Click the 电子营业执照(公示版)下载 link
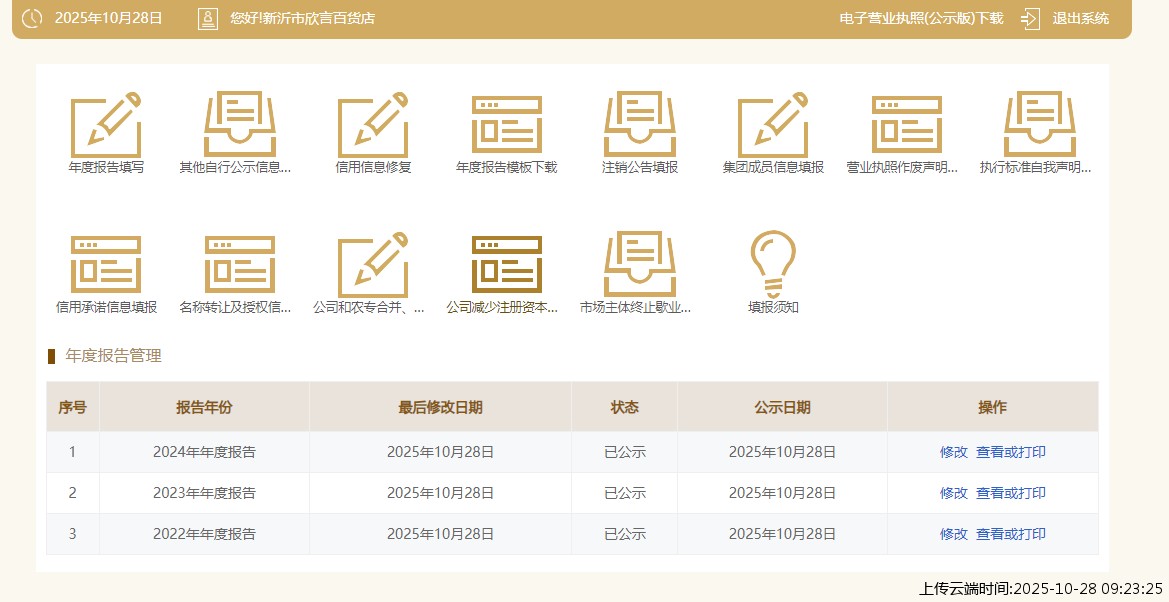Image resolution: width=1169 pixels, height=602 pixels. [920, 18]
